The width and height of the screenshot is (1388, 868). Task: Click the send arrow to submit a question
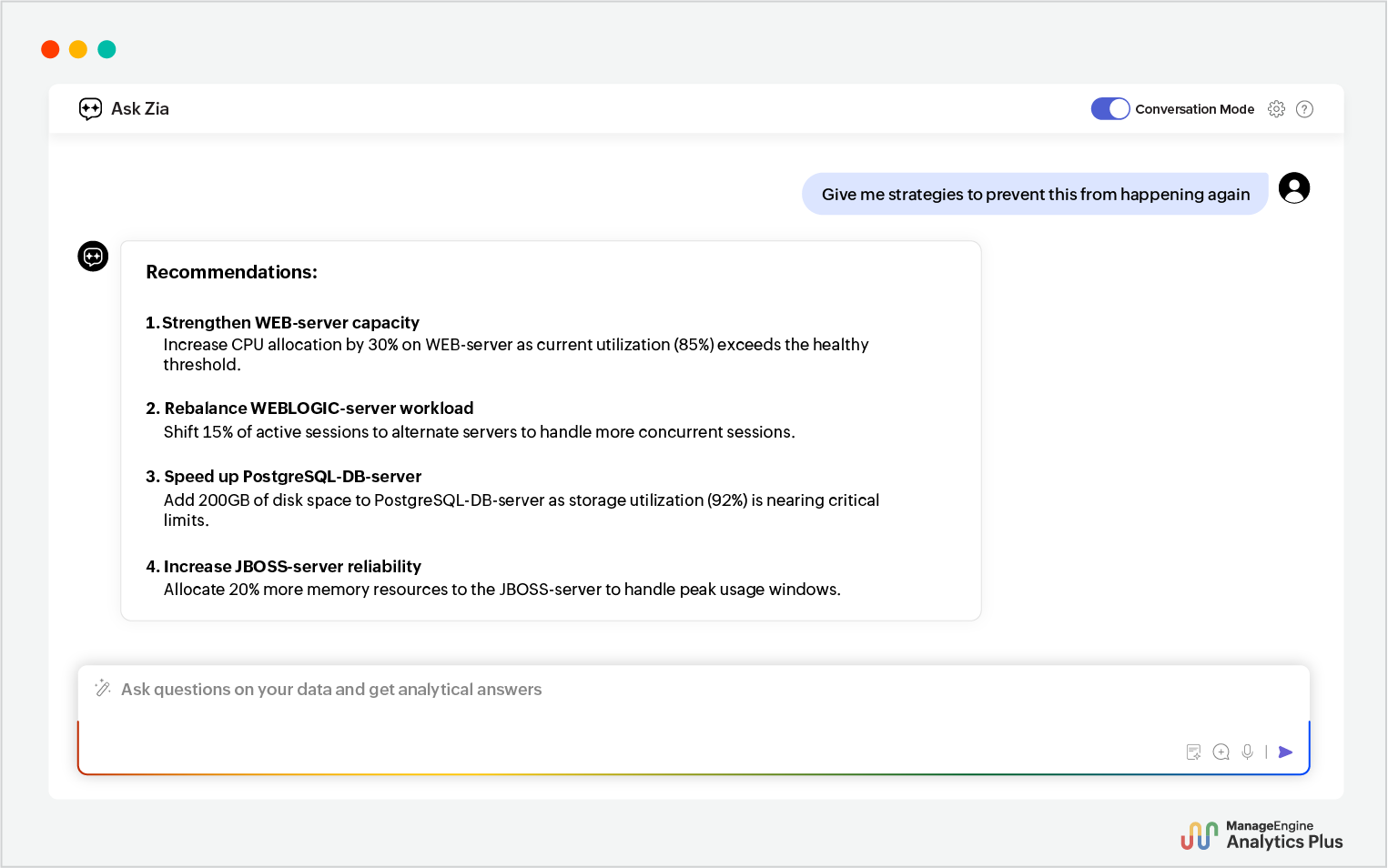[x=1285, y=752]
